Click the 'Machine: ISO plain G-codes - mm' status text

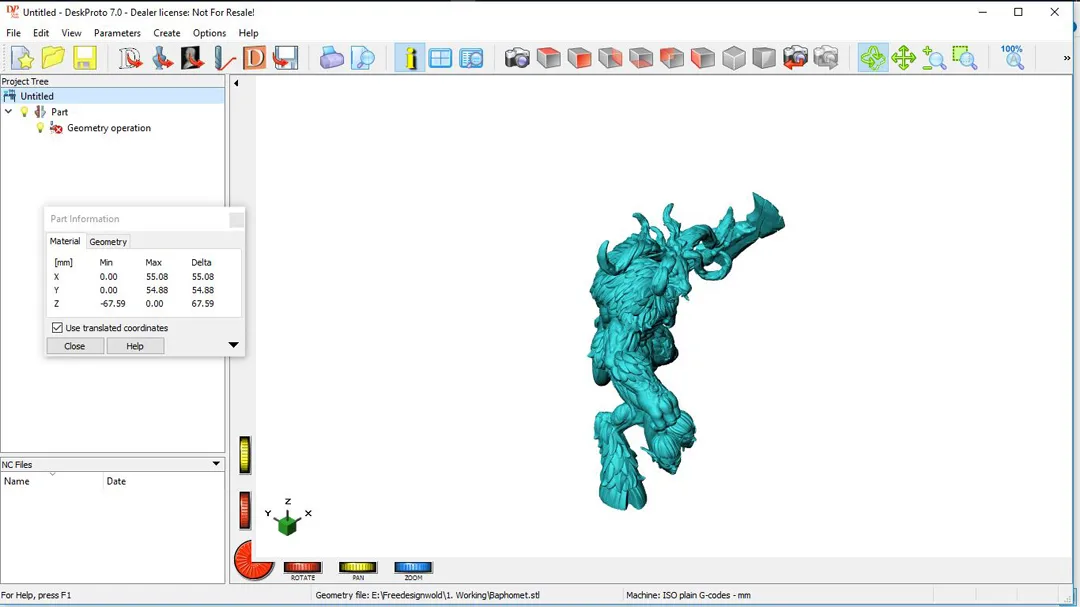(x=688, y=595)
